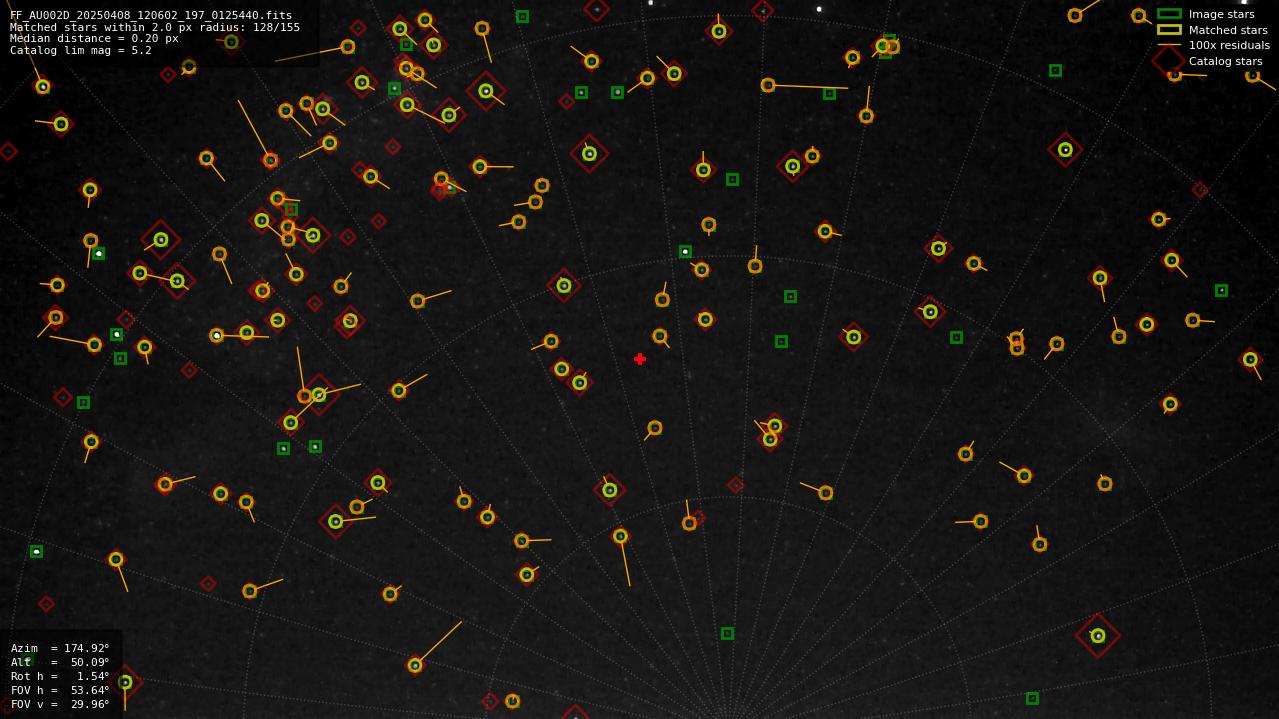Click the 'Catalog lim mag = 5.2' line
The height and width of the screenshot is (719, 1279).
pos(81,50)
